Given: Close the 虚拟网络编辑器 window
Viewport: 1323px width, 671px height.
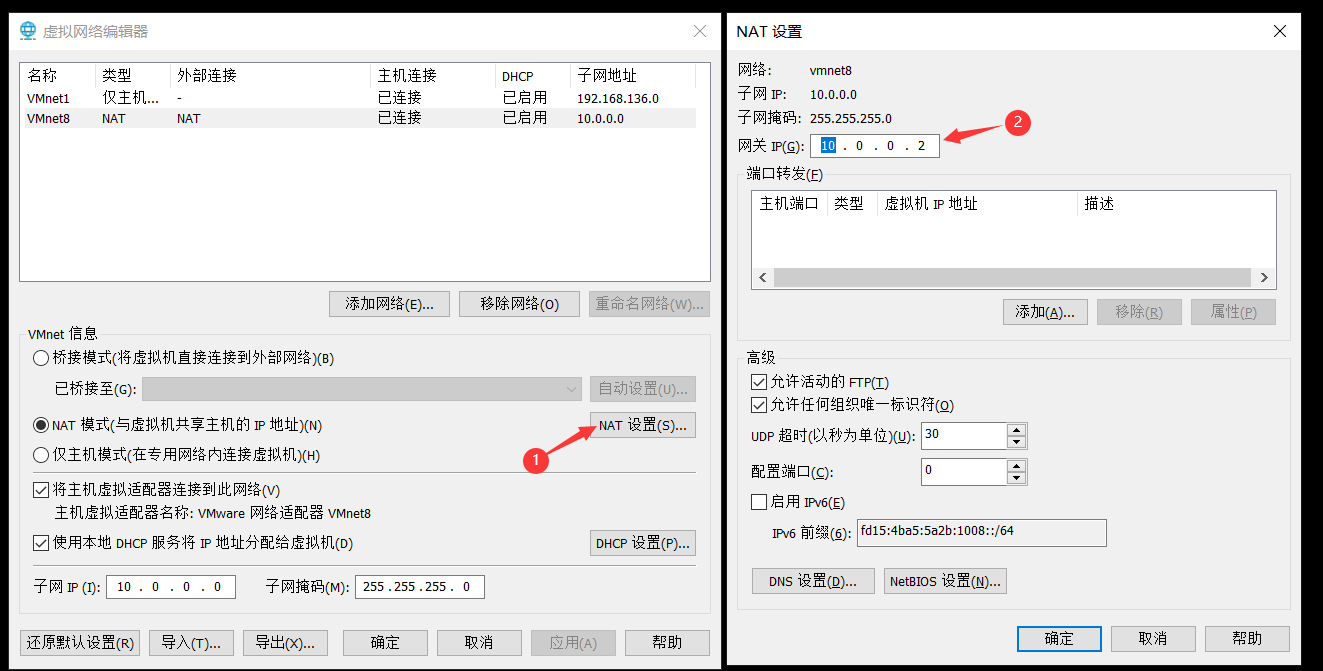Looking at the screenshot, I should [700, 31].
